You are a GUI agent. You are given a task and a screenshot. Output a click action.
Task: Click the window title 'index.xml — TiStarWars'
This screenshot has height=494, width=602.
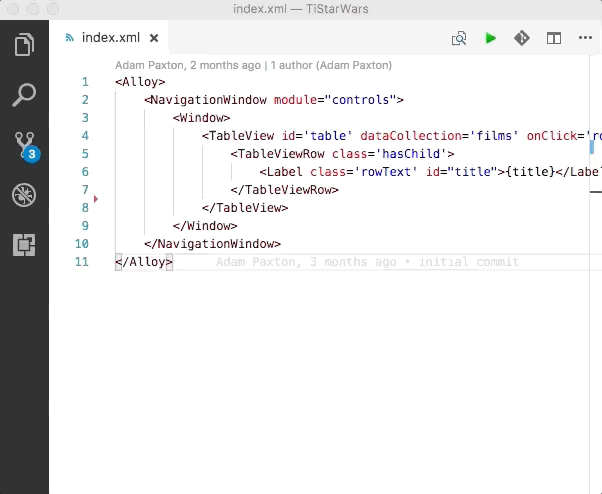click(x=301, y=9)
